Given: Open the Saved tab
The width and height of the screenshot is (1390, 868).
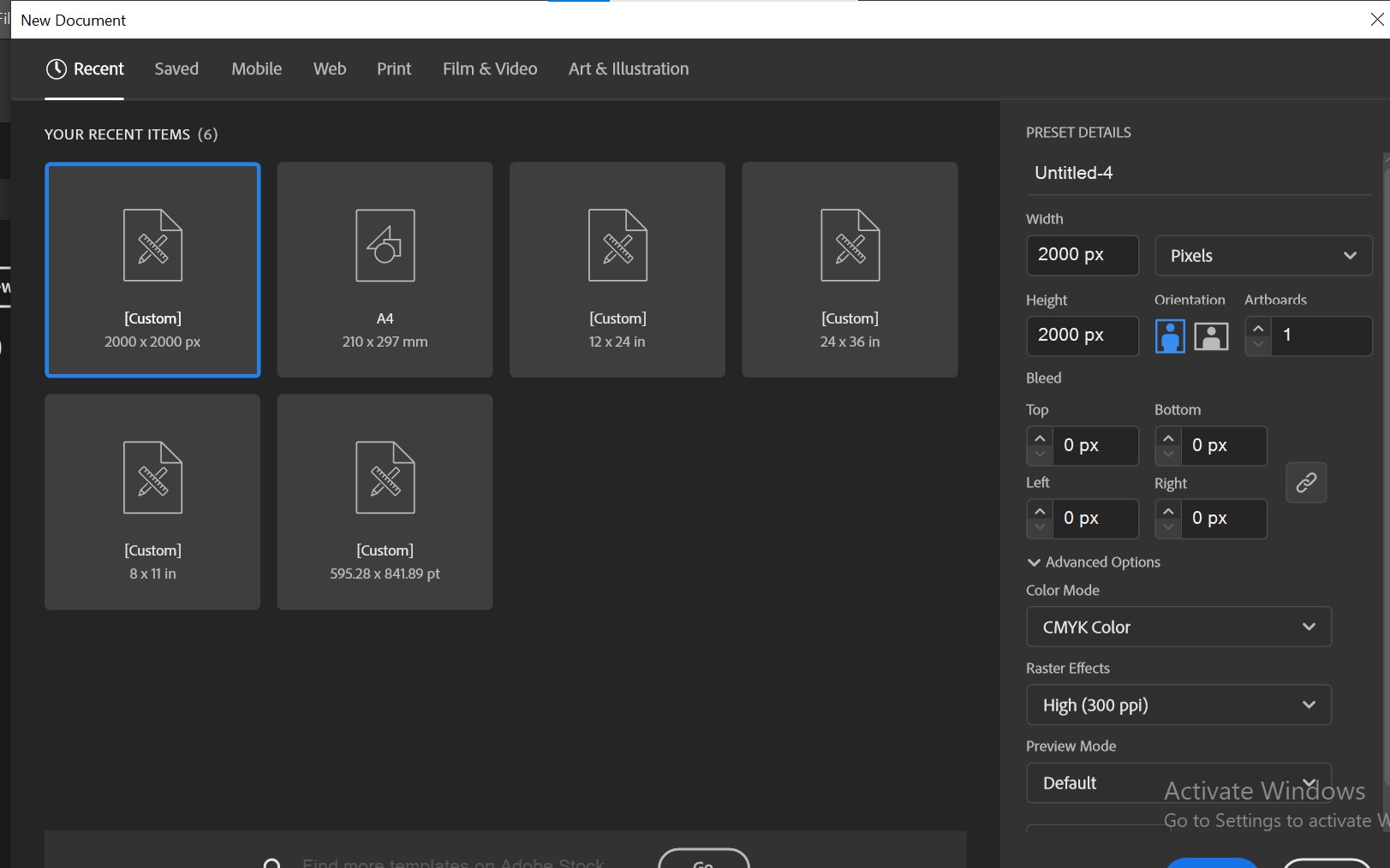Looking at the screenshot, I should pos(176,68).
